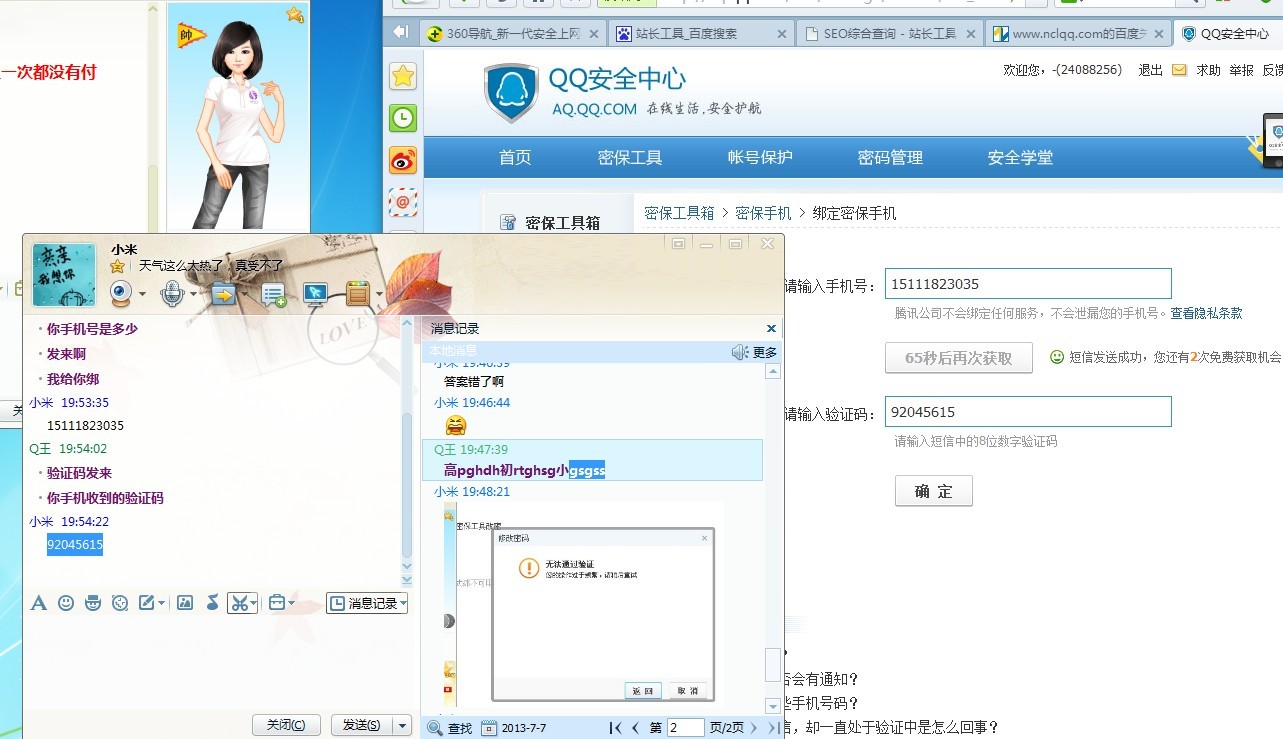Jump to first page of history
The height and width of the screenshot is (739, 1283).
click(616, 728)
